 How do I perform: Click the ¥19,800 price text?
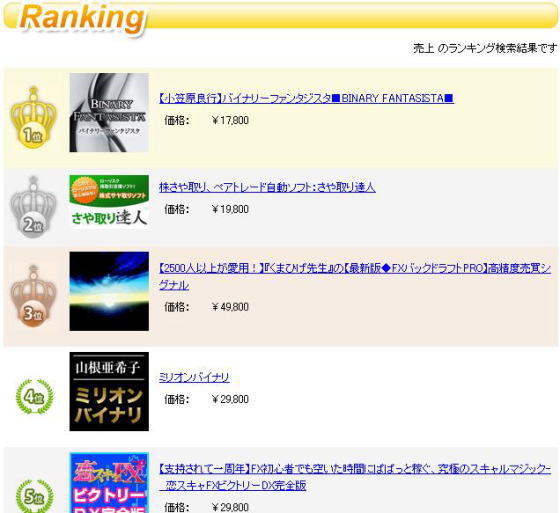[x=230, y=209]
